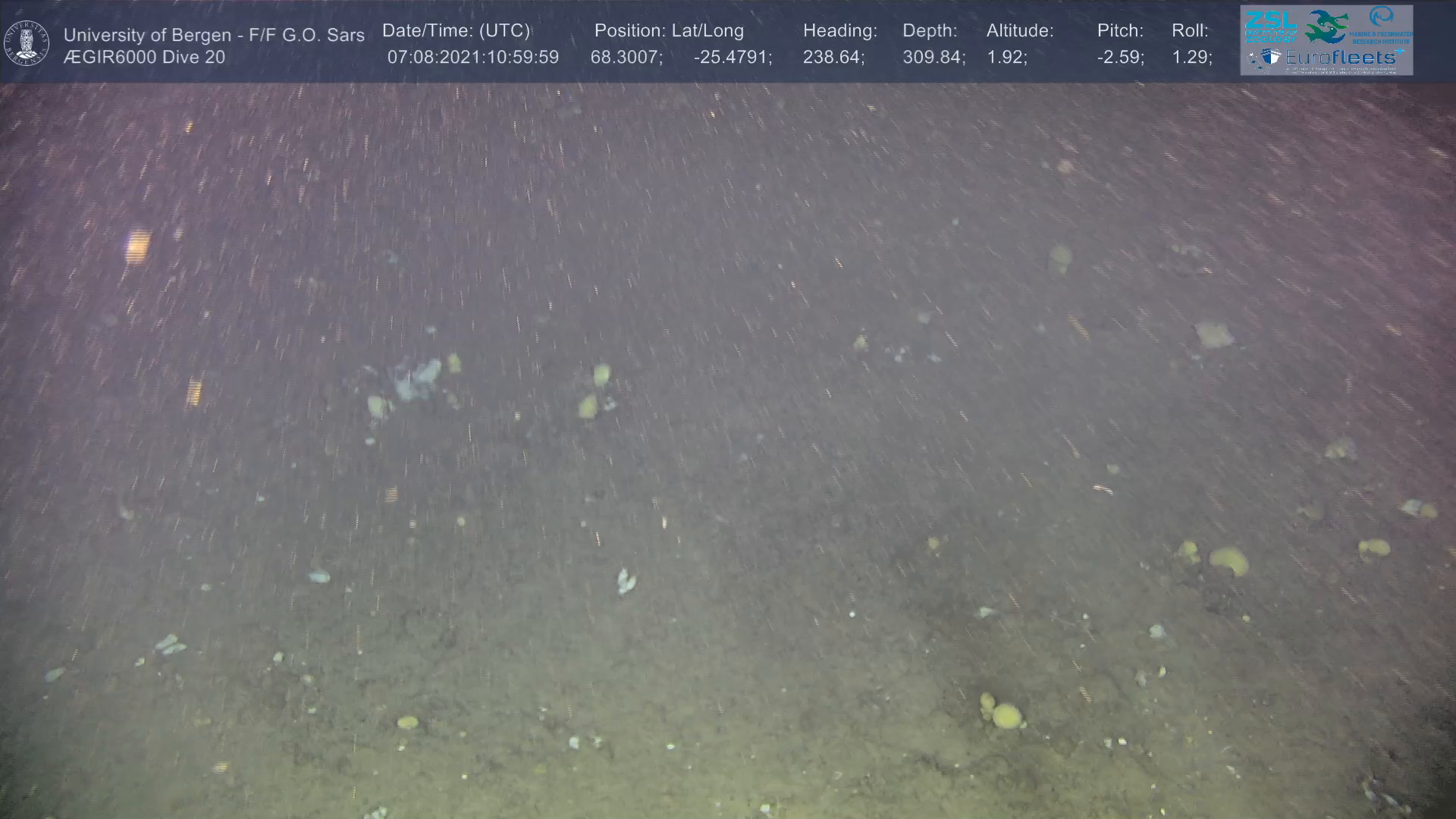Click the Altitude value 1.92
The image size is (1456, 819).
[x=1006, y=57]
